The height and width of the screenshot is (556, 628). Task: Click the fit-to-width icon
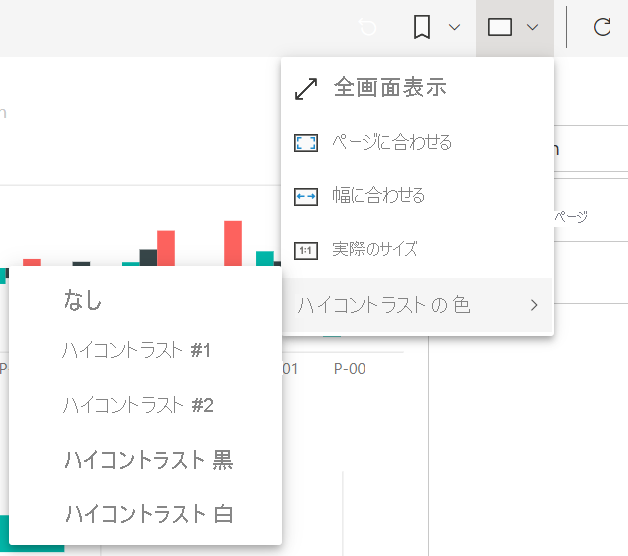coord(306,197)
